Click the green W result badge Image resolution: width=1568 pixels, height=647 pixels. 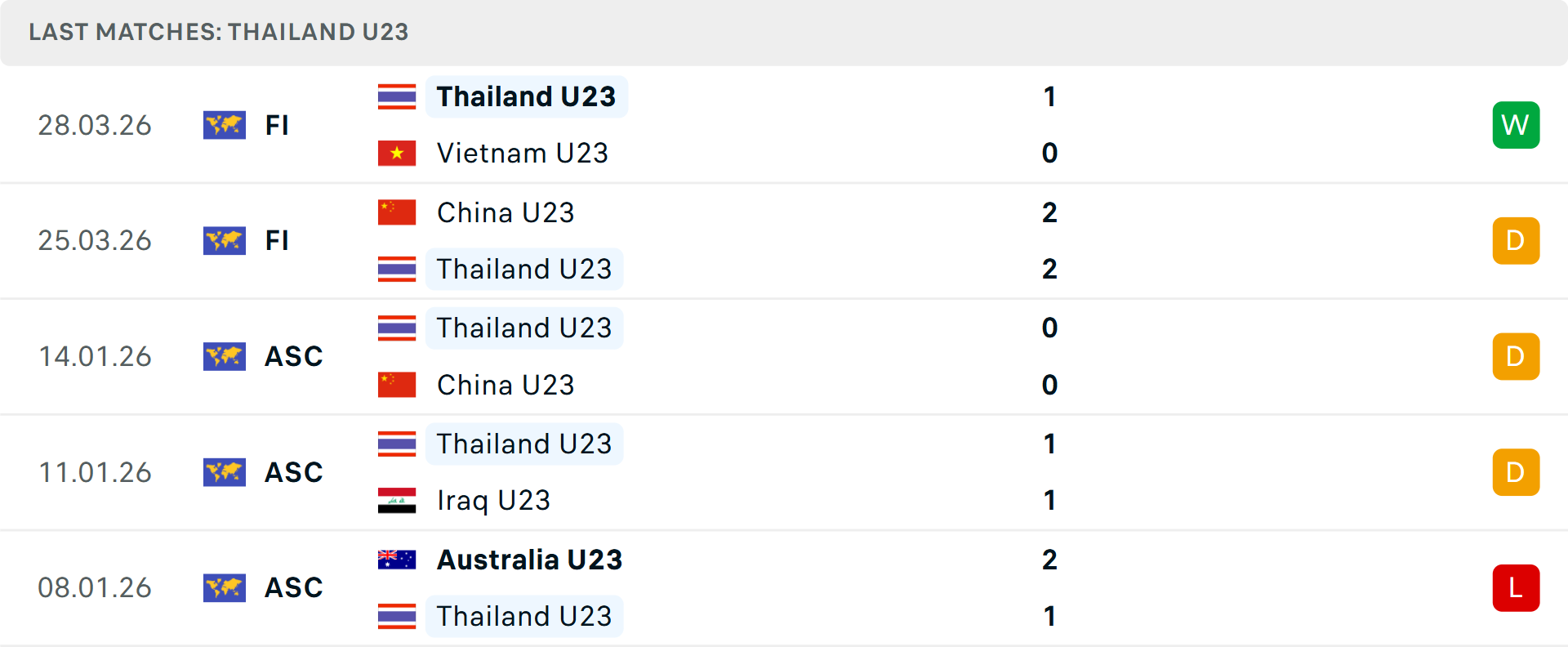click(x=1516, y=125)
